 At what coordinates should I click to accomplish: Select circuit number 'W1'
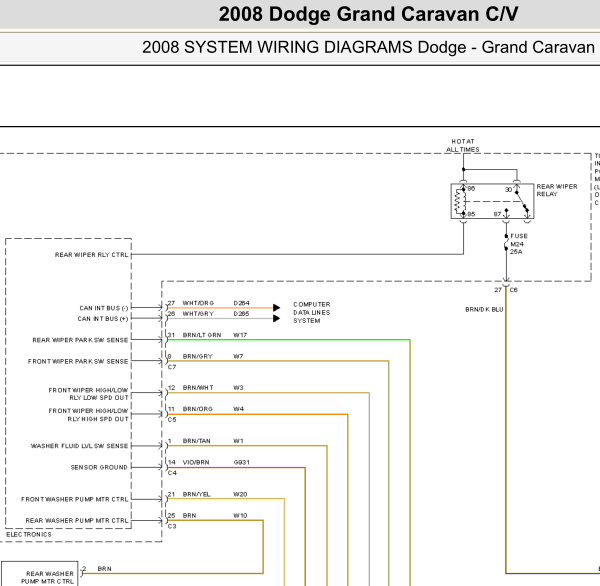coord(238,441)
